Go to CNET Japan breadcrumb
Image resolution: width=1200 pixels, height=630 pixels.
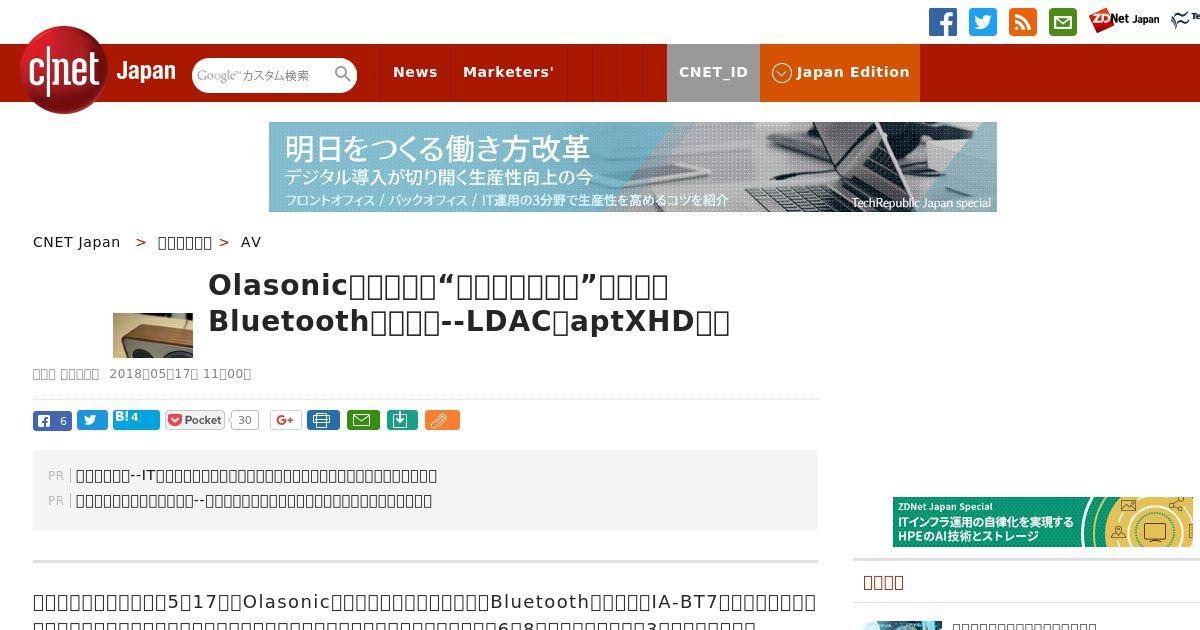[x=77, y=242]
